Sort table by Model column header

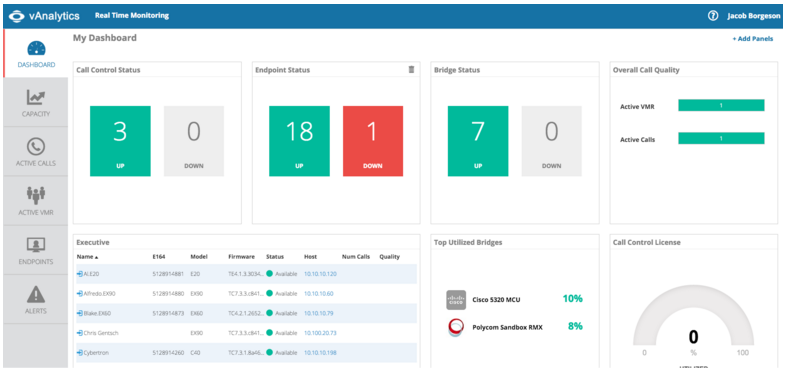coord(199,257)
